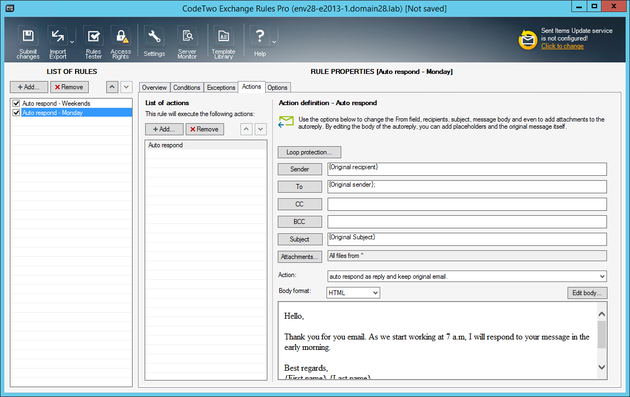Launch the Rules Tester
This screenshot has height=397, width=630.
coord(93,42)
